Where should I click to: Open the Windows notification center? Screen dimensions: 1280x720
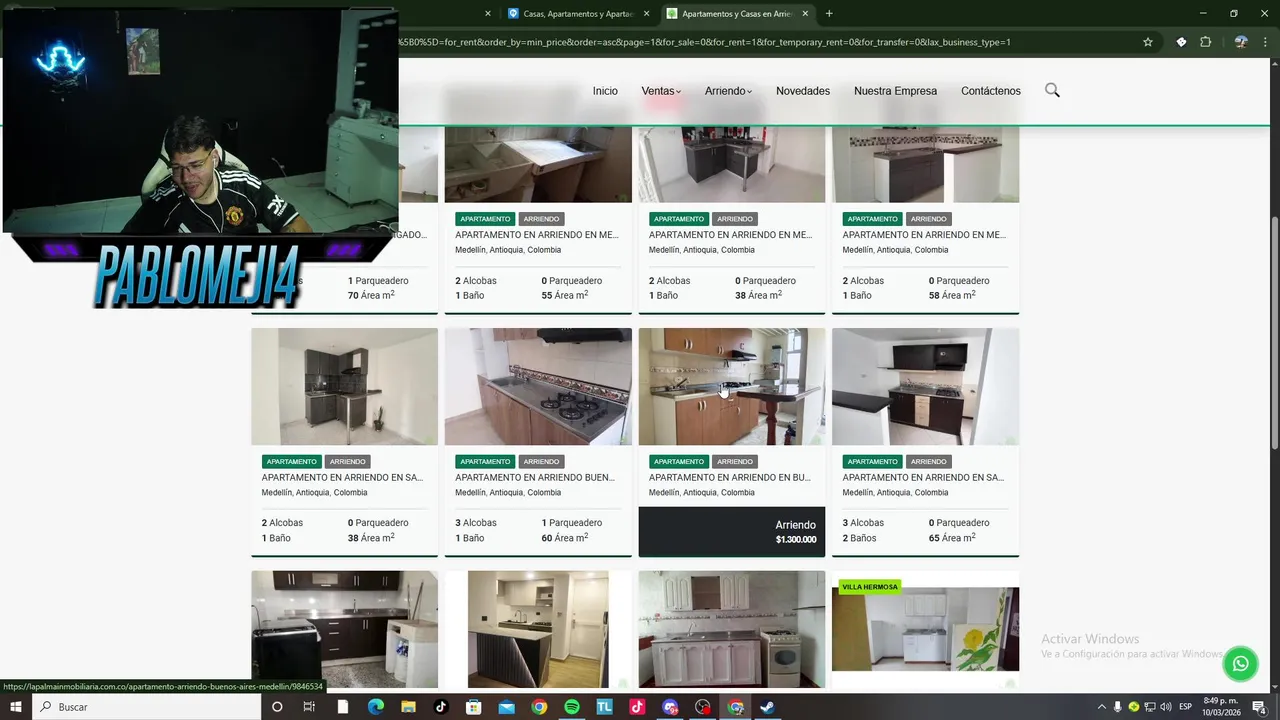[1260, 707]
